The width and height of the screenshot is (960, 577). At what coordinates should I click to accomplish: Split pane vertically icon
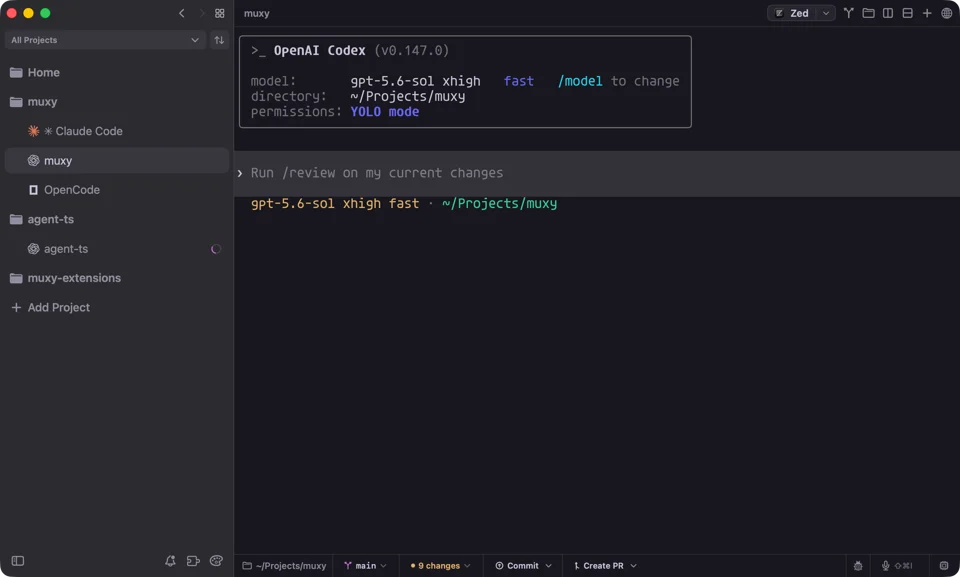[888, 13]
